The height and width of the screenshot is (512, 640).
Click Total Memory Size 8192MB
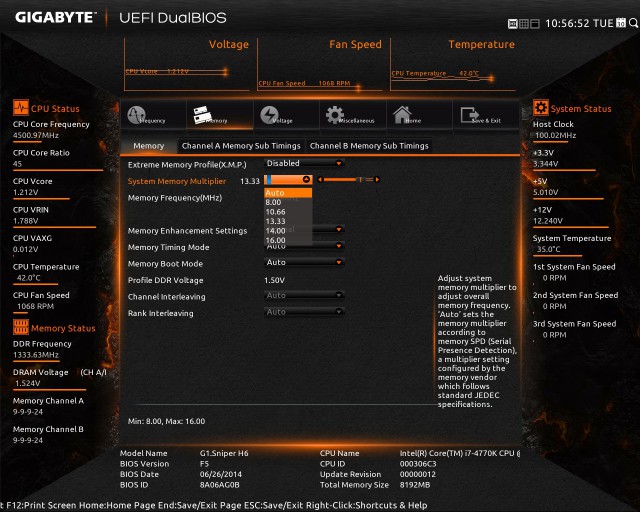[x=415, y=485]
